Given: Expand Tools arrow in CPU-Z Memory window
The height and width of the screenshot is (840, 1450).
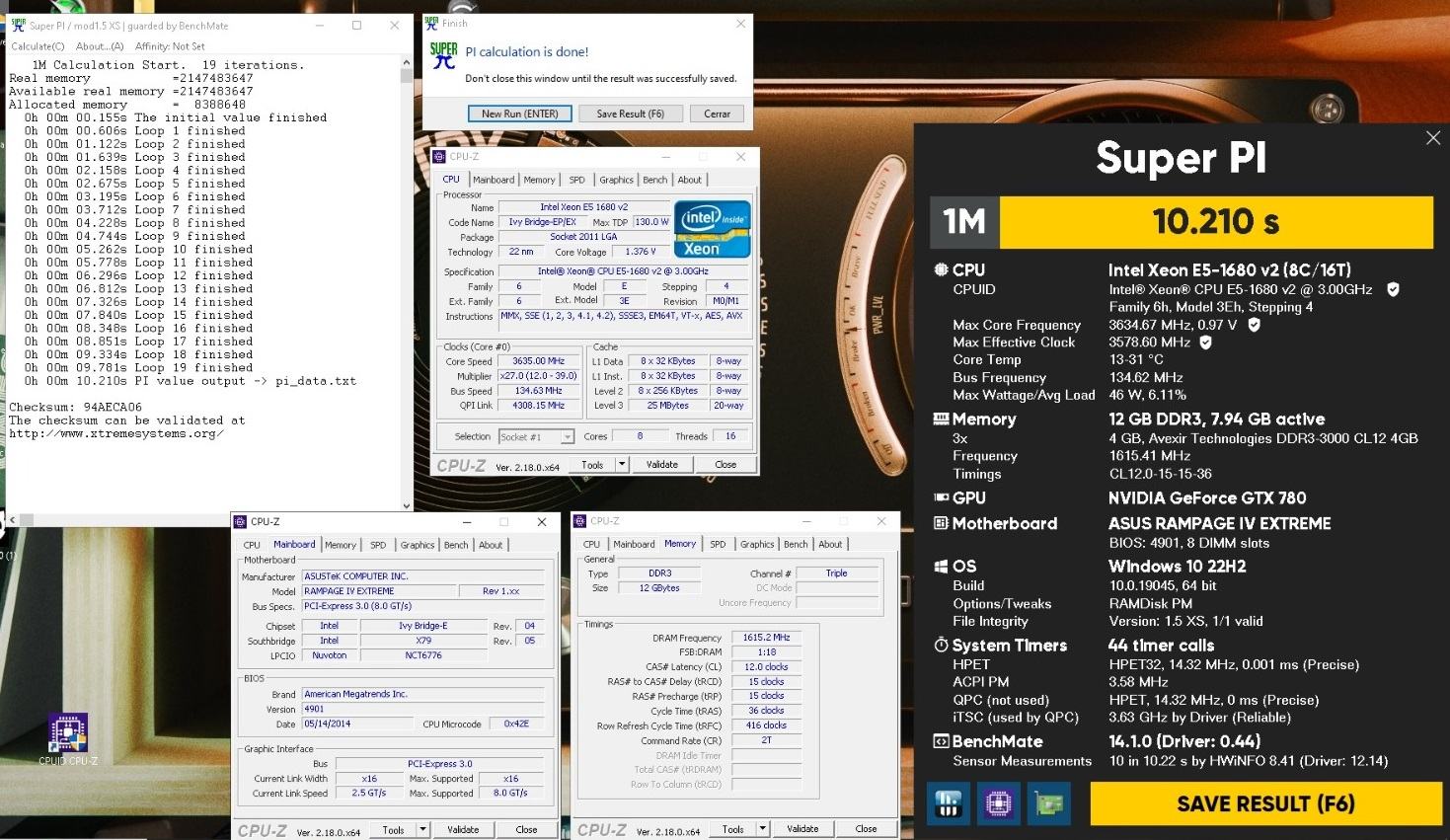Looking at the screenshot, I should (762, 829).
